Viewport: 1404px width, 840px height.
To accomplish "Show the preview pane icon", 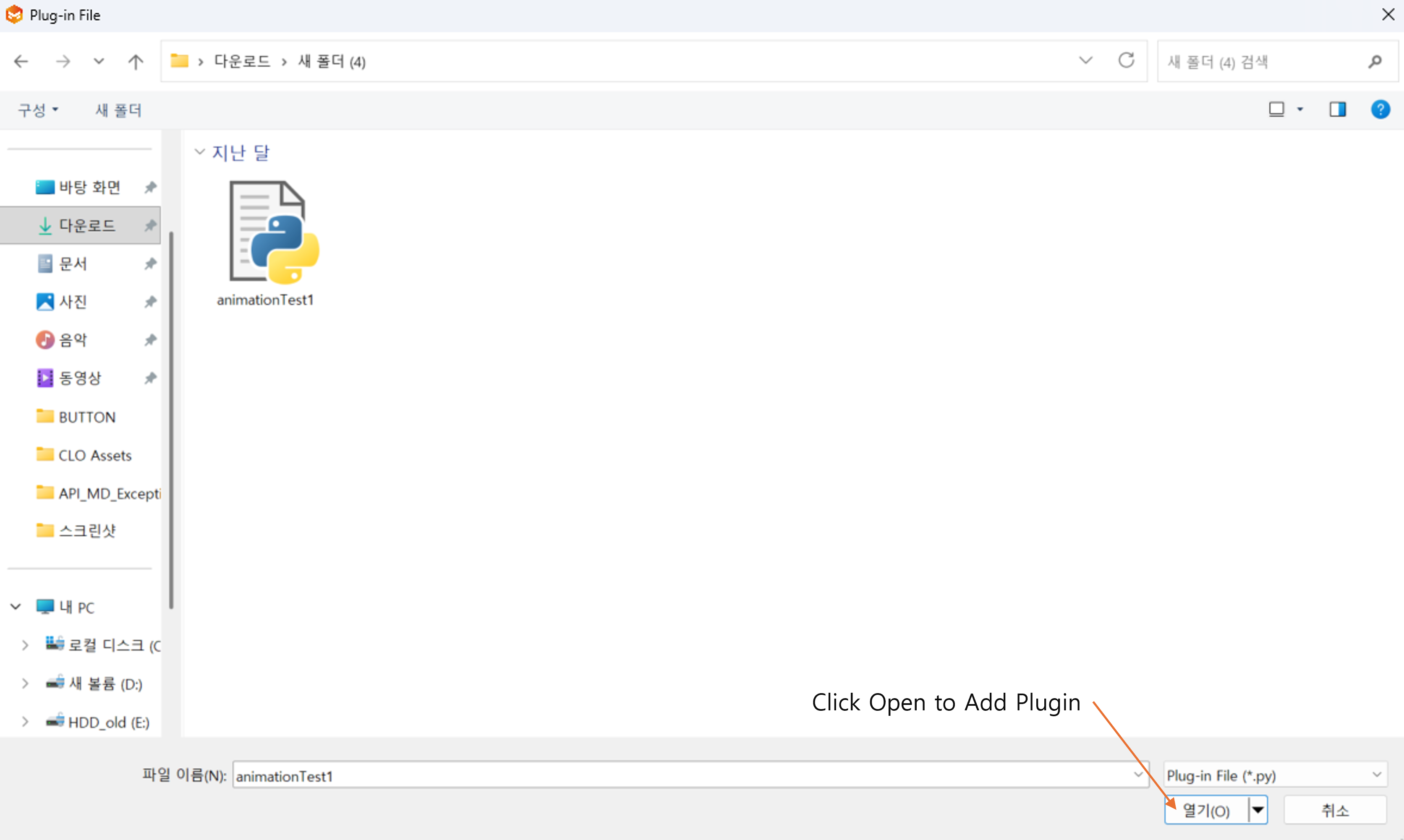I will coord(1337,109).
